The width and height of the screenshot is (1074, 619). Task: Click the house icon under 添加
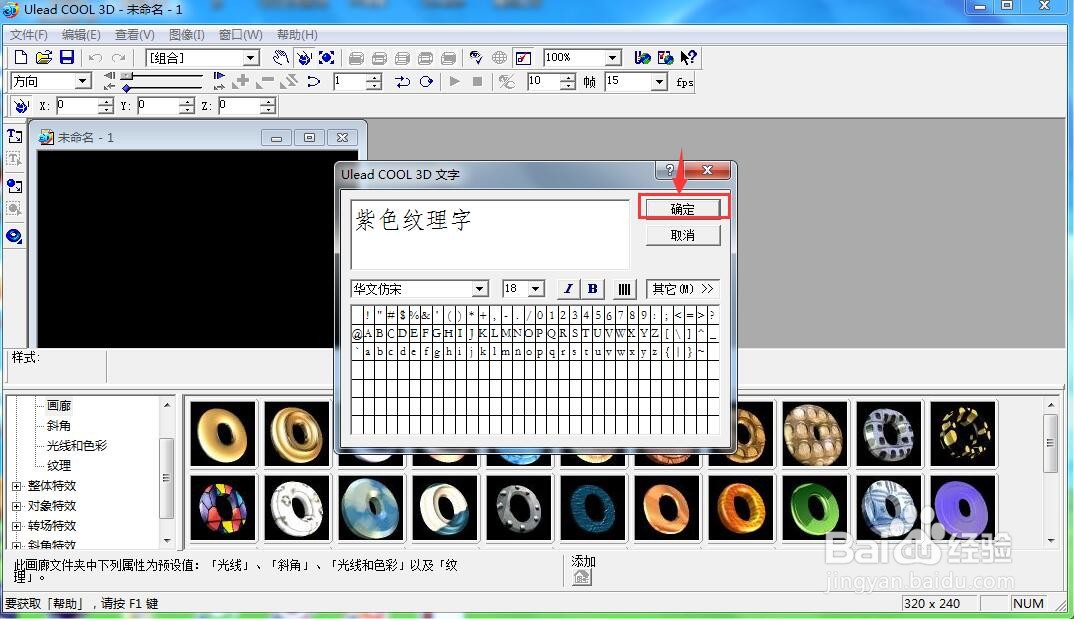click(582, 578)
